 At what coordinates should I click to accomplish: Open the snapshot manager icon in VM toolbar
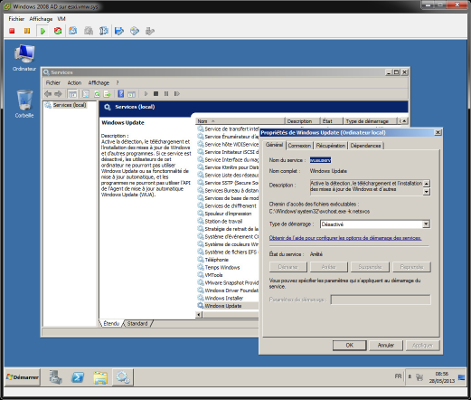tap(104, 31)
